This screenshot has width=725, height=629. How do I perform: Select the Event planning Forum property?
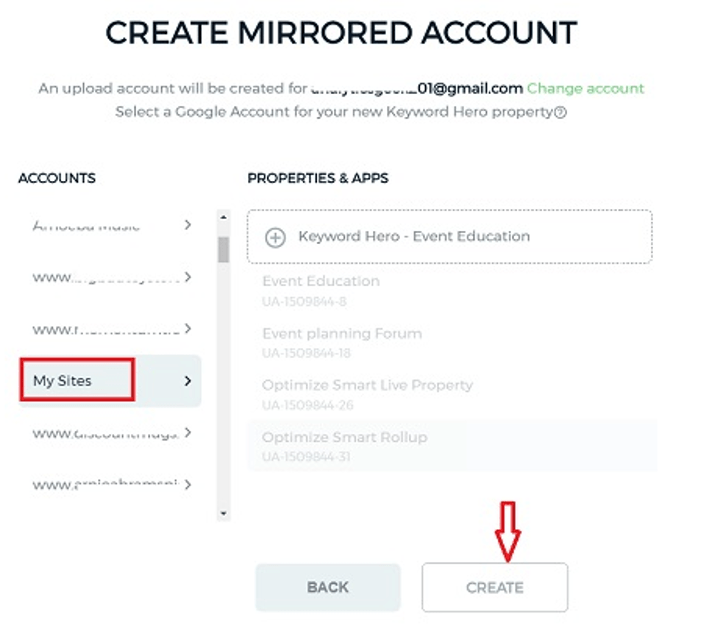click(x=342, y=333)
